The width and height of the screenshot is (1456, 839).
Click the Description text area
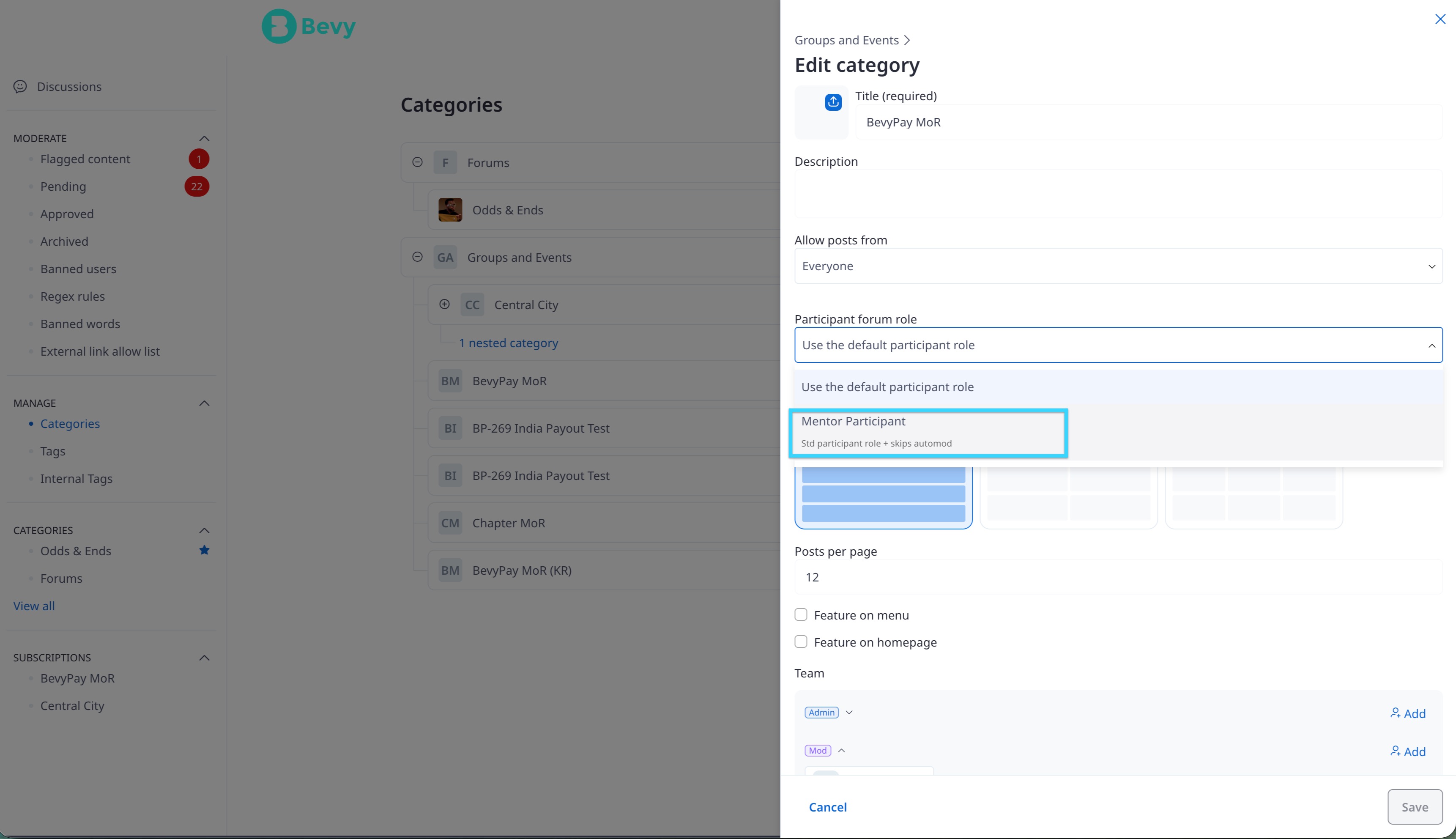click(1118, 194)
